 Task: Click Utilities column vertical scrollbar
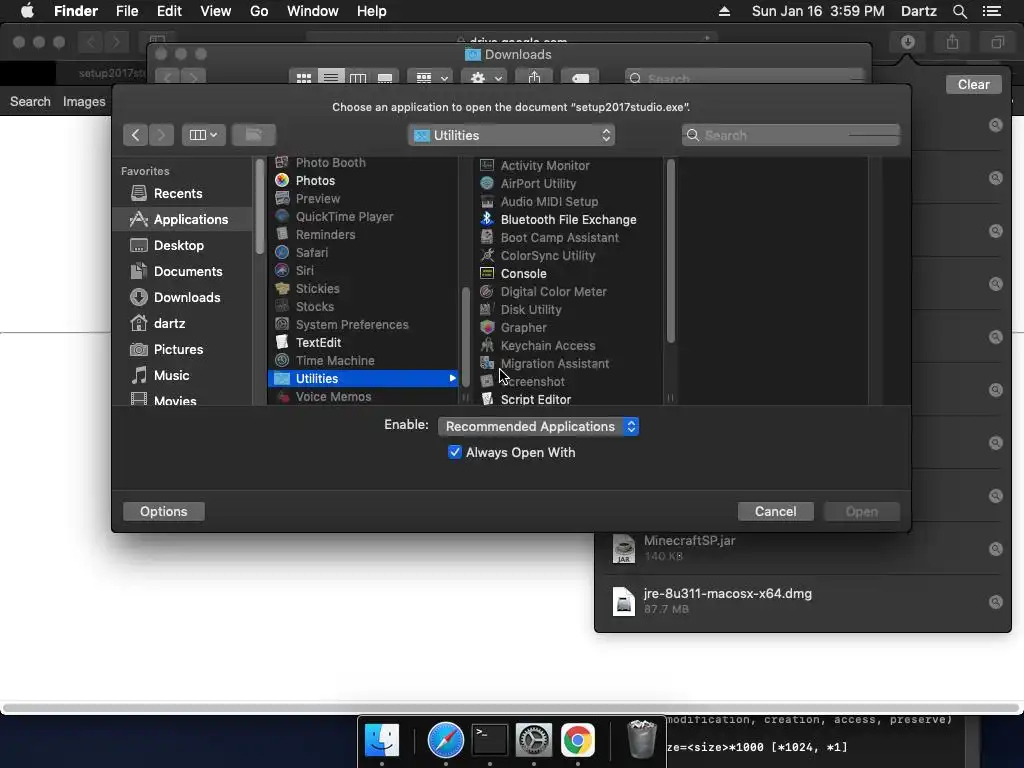point(670,250)
